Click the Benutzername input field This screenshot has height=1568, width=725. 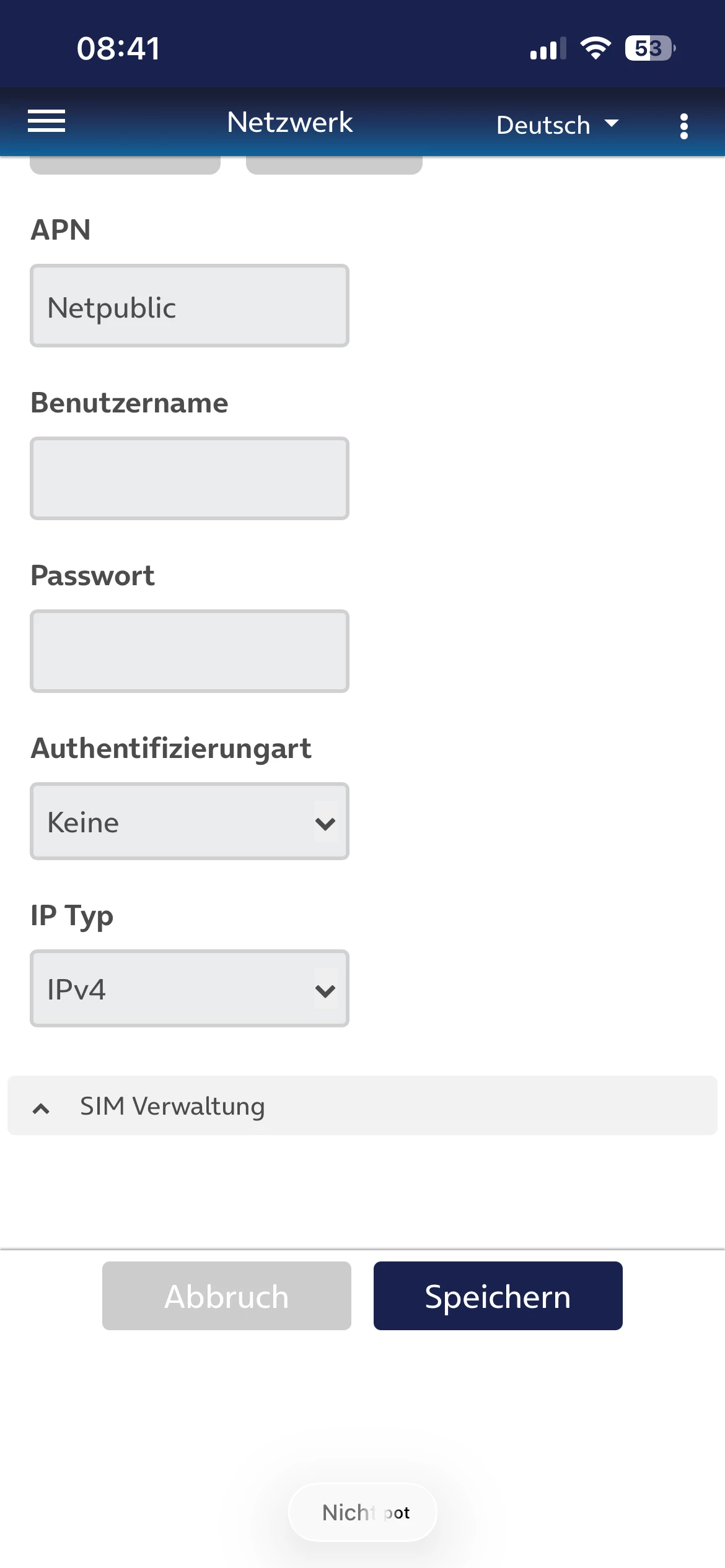189,479
